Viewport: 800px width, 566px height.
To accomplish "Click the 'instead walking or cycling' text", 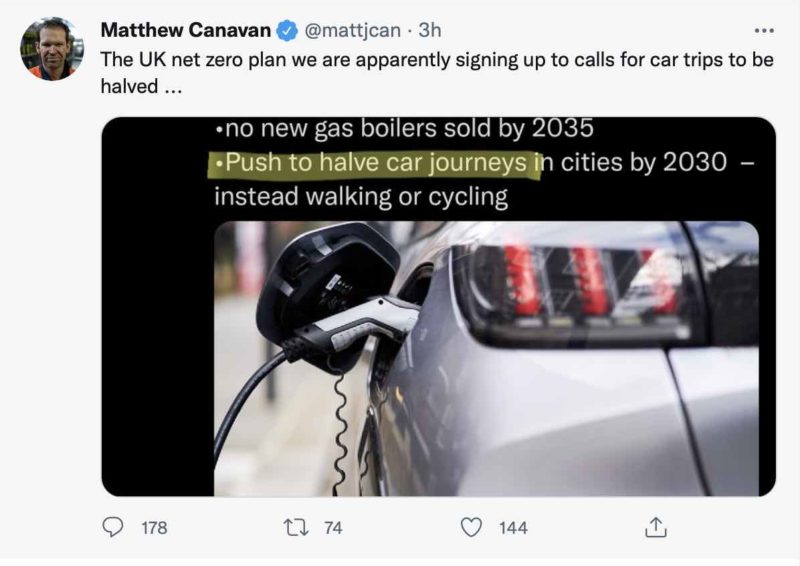I will point(360,196).
